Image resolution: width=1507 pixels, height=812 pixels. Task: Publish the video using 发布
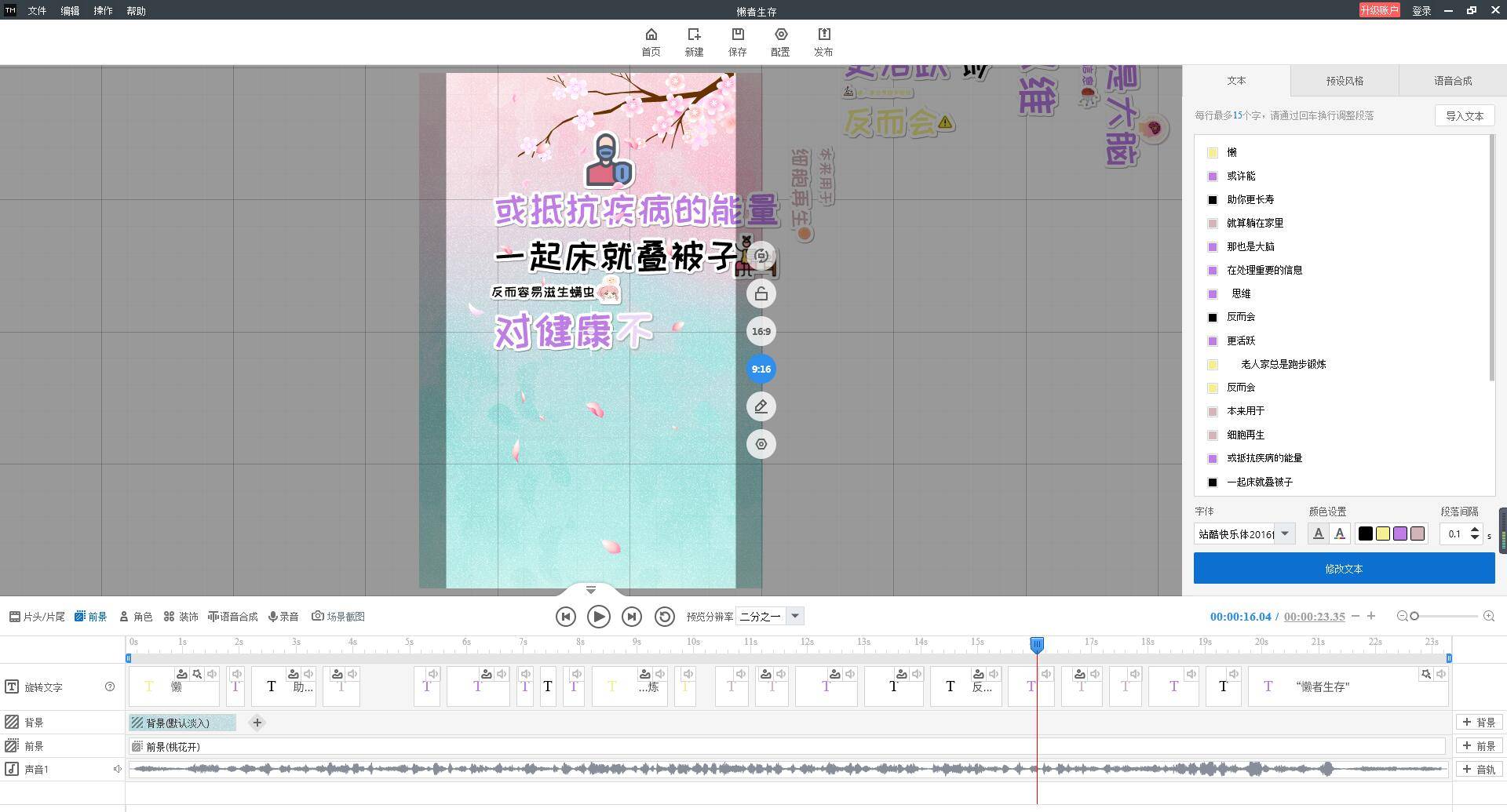[823, 42]
